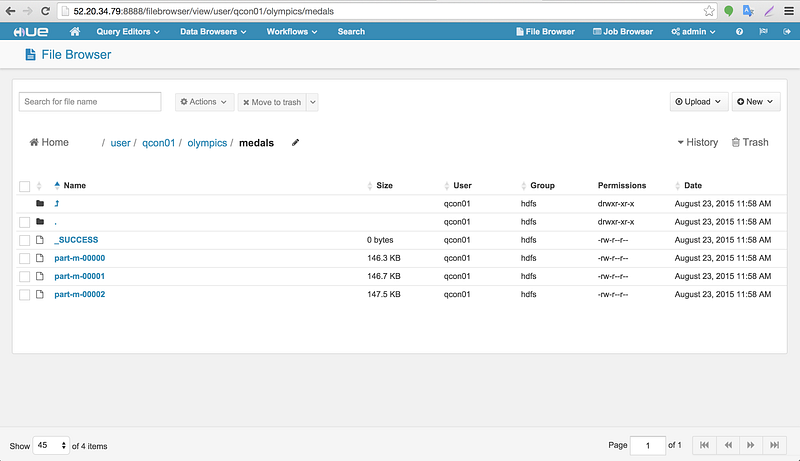Tick the part-m-00001 checkbox
Viewport: 800px width, 461px height.
[24, 276]
